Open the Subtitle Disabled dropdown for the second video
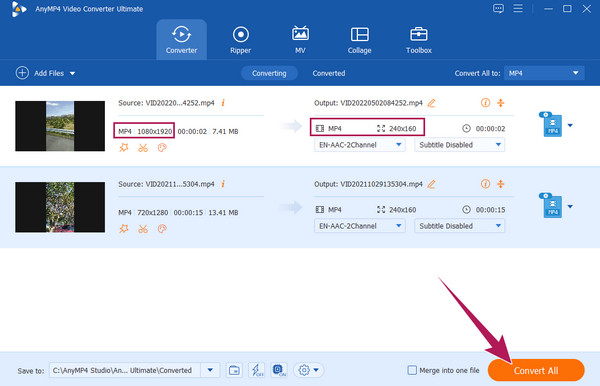 pos(460,226)
